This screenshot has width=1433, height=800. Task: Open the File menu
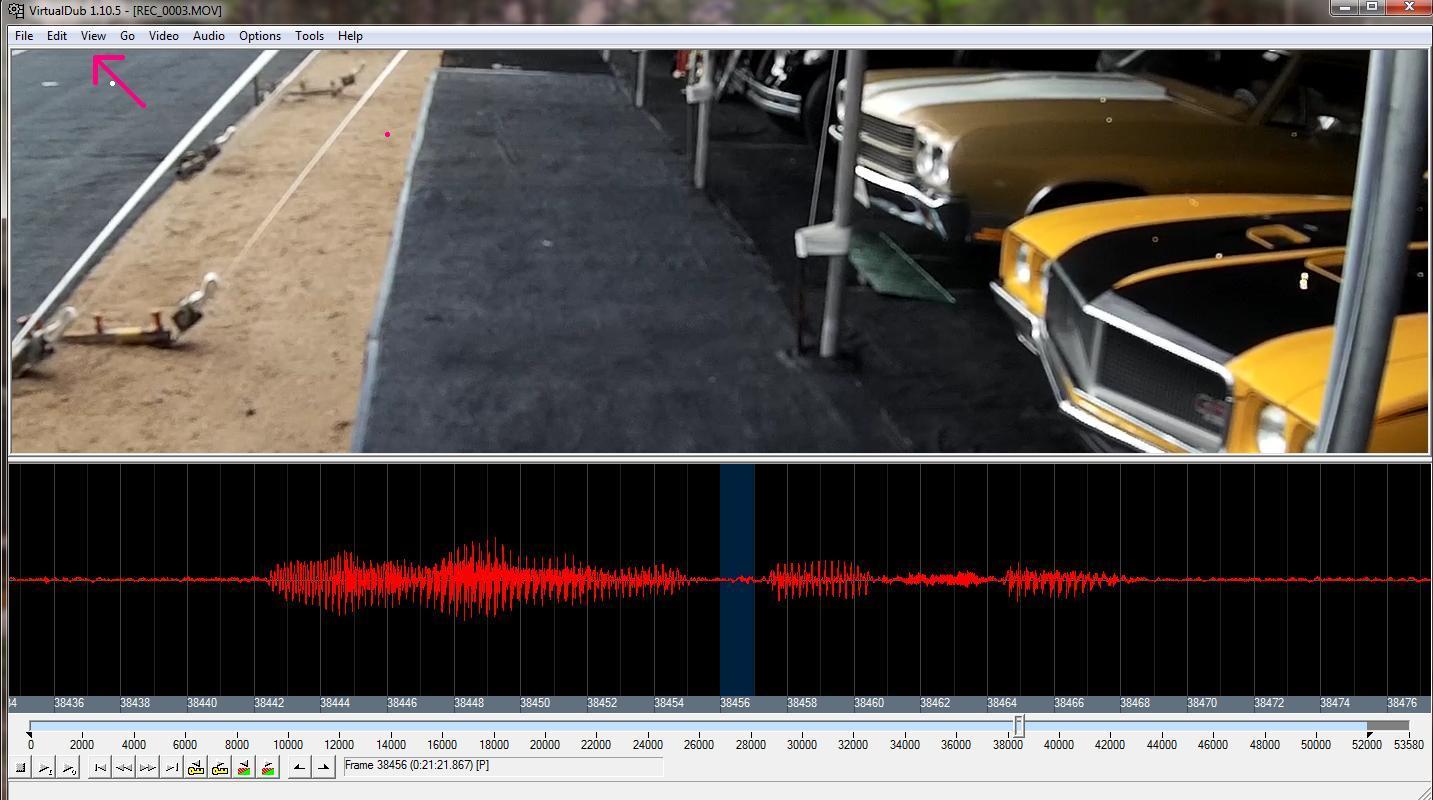[24, 36]
